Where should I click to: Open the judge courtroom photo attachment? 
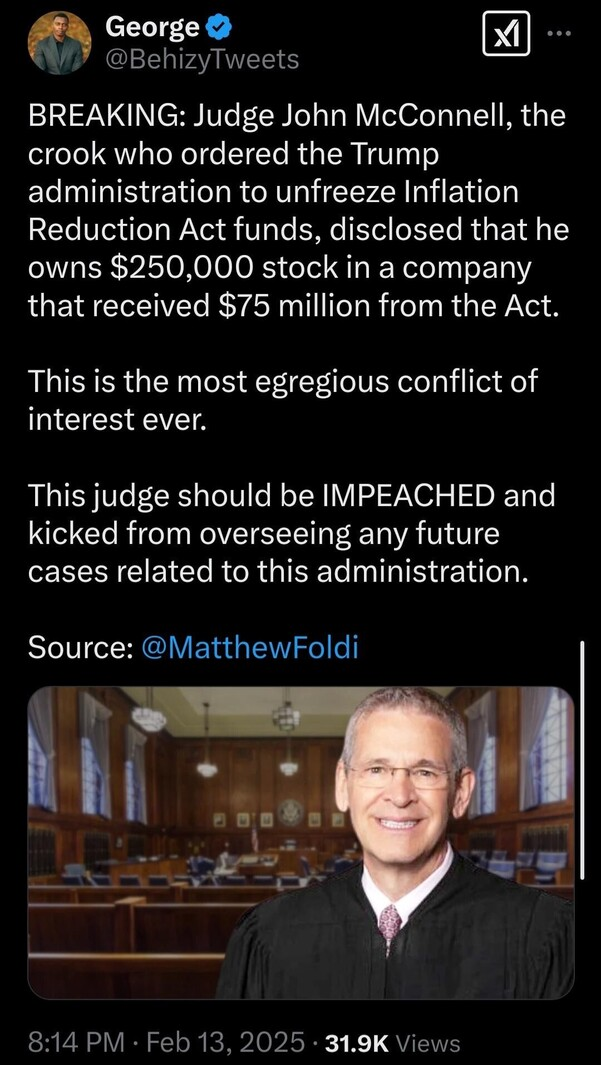coord(301,842)
